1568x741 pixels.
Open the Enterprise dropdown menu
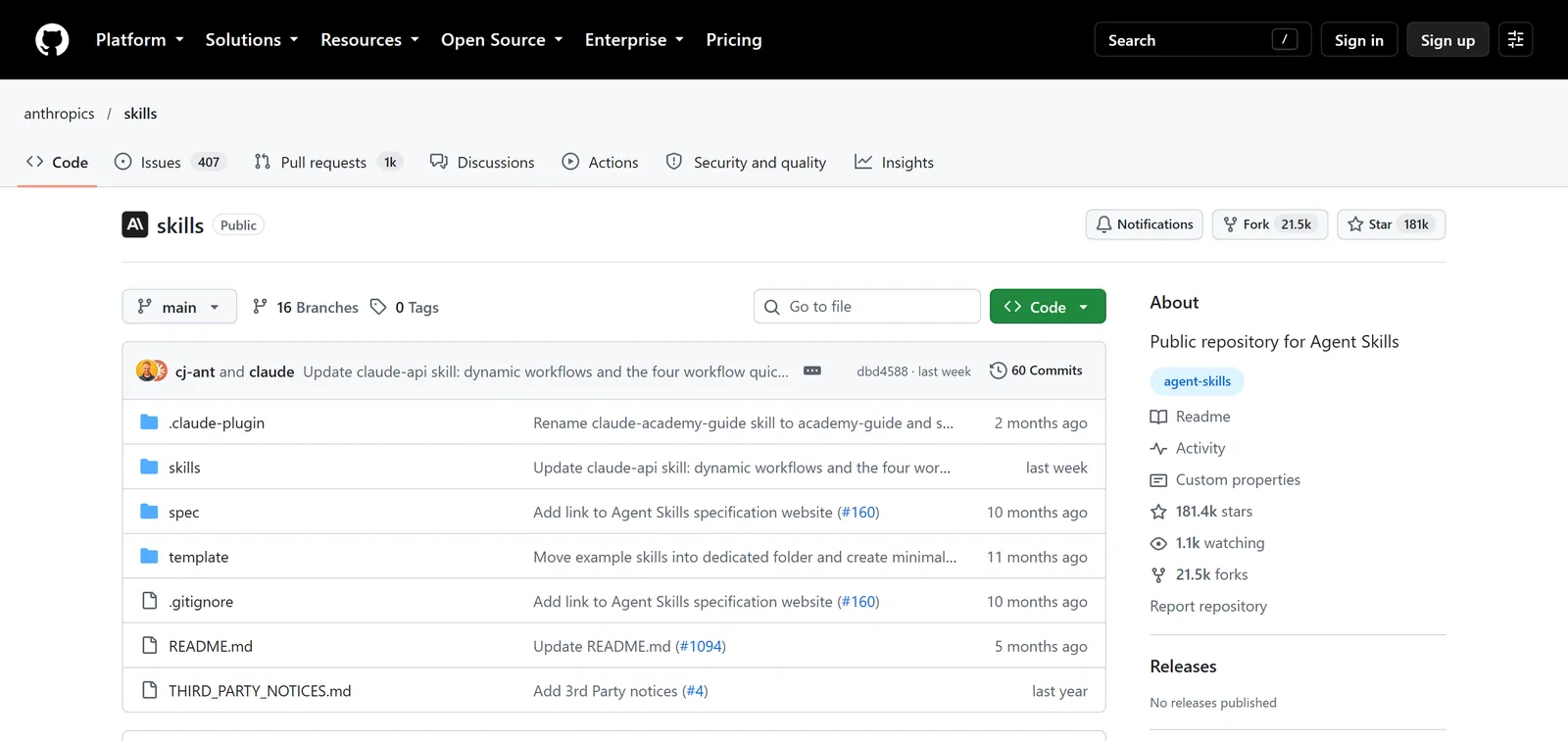point(634,40)
